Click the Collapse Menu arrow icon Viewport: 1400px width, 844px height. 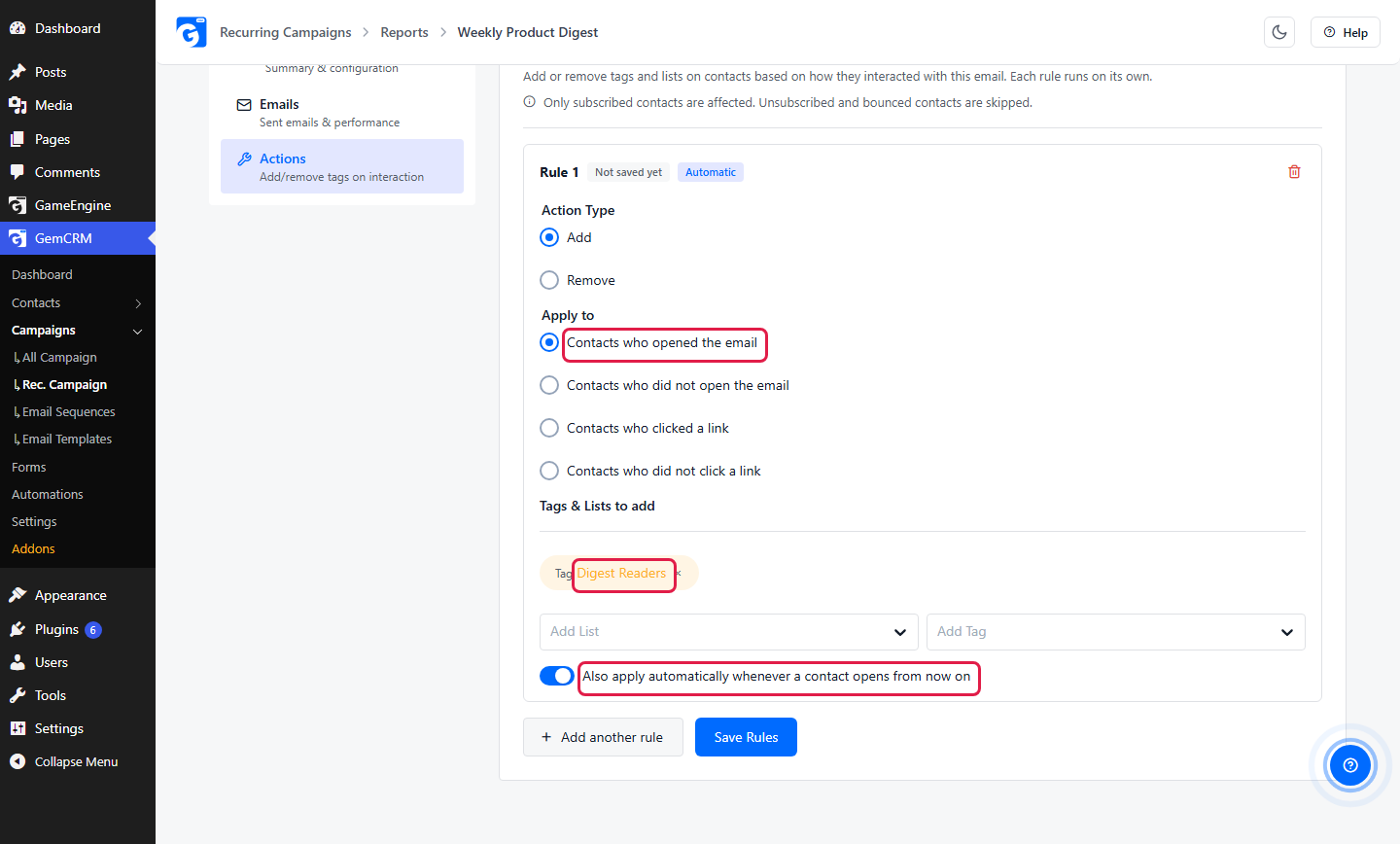pos(17,761)
